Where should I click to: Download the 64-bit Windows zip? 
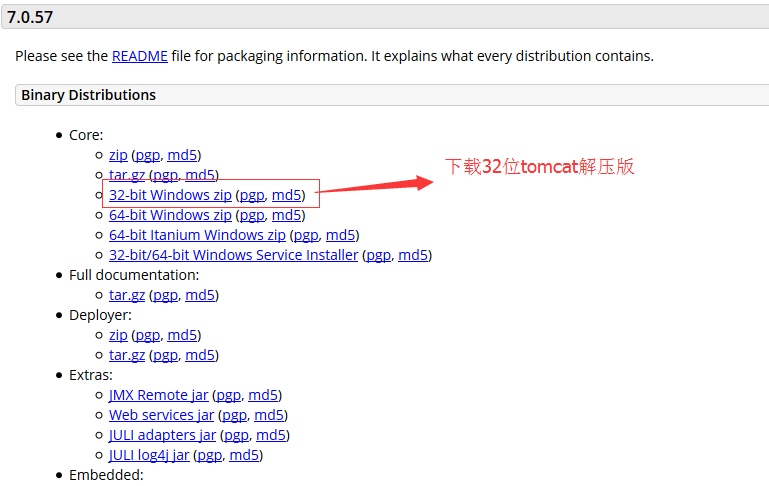(x=170, y=215)
